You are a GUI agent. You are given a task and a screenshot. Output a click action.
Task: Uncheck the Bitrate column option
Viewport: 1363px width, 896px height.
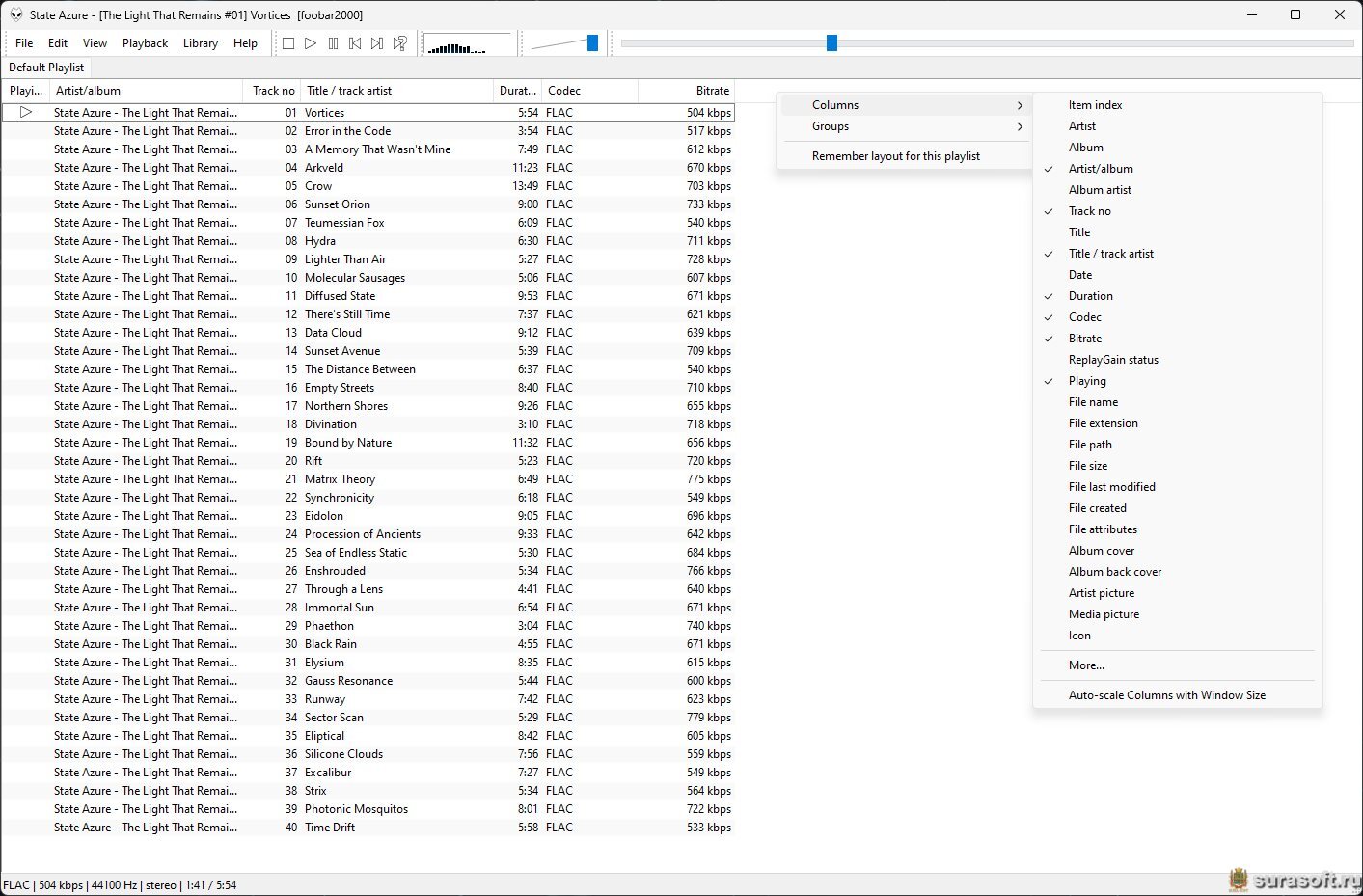1177,339
